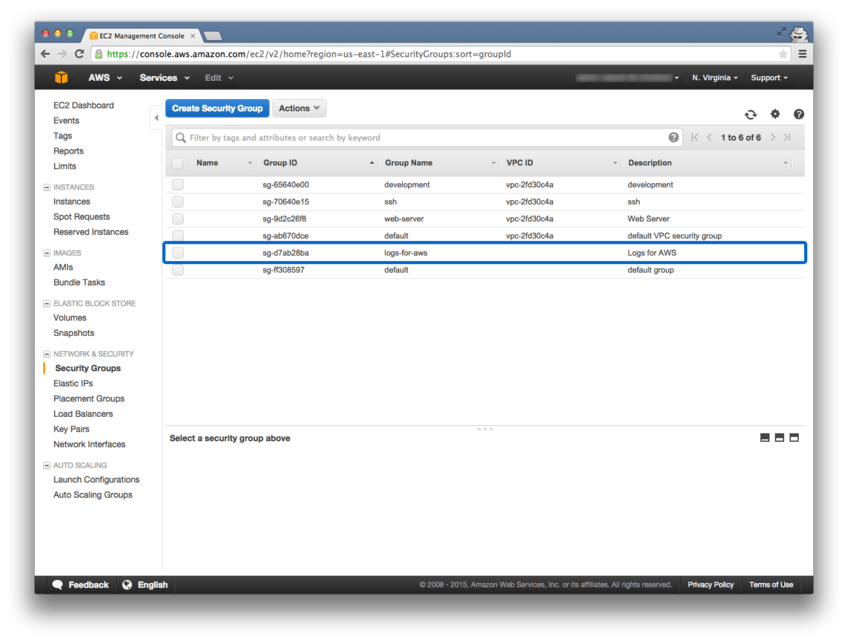Check the sg-9d2c26f8 web-server row checkbox
Image resolution: width=848 pixels, height=642 pixels.
tap(178, 219)
